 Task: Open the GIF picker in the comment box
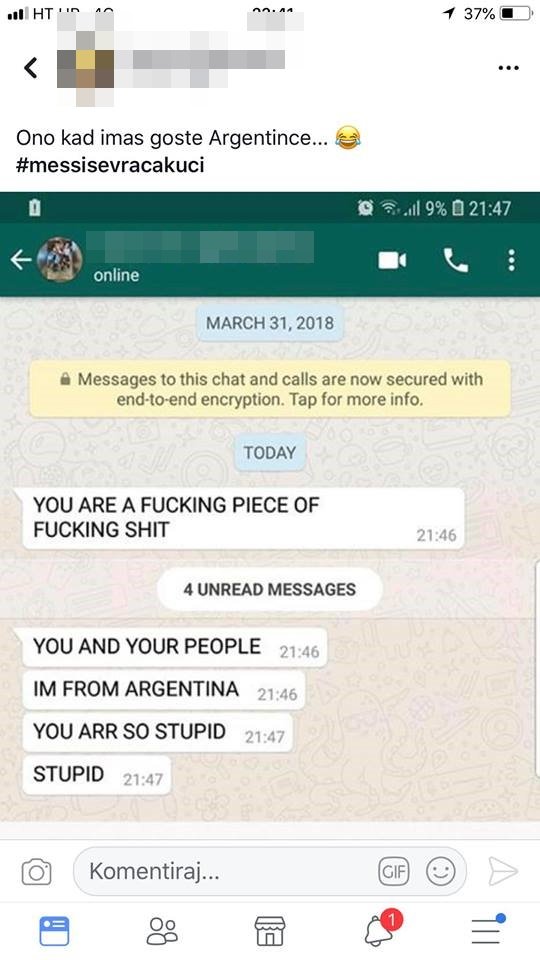(x=394, y=871)
